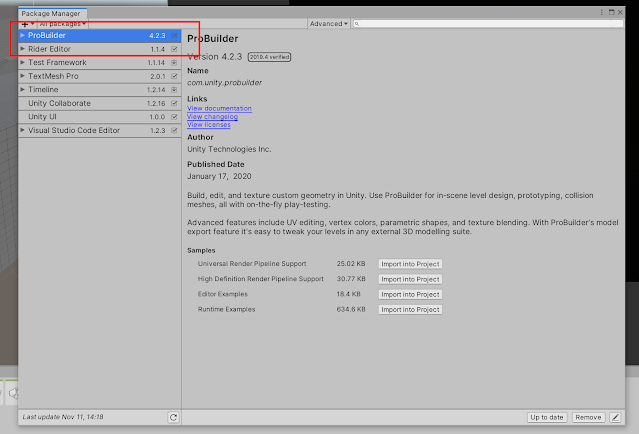Click the installed check icon for ProBuilder
This screenshot has height=434, width=639.
pos(174,35)
